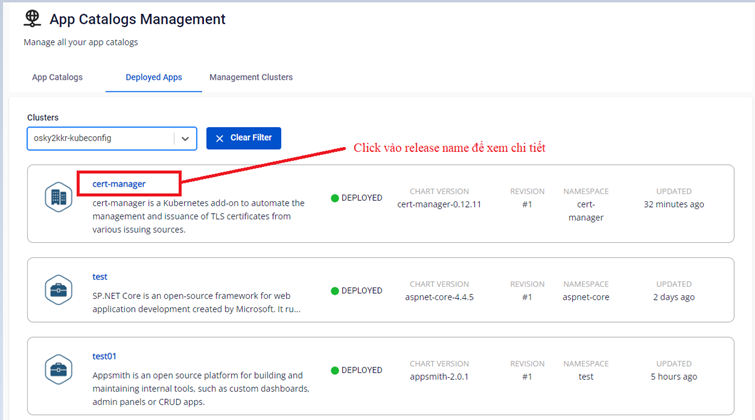Click the appsmith-2.0.1 chart version
755x420 pixels.
[x=439, y=377]
